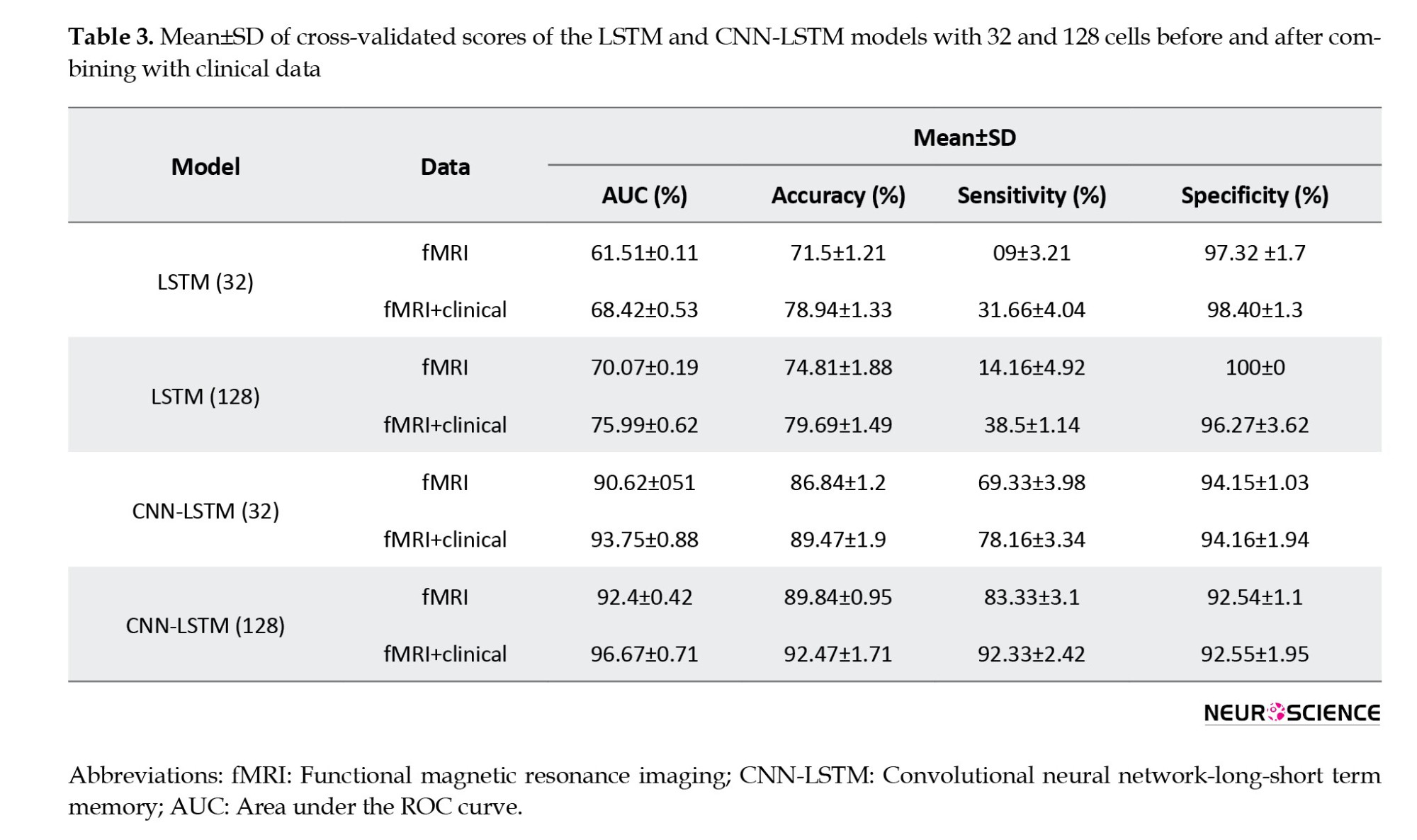The image size is (1417, 840).
Task: Click the AUC (%) column header
Action: click(x=644, y=195)
